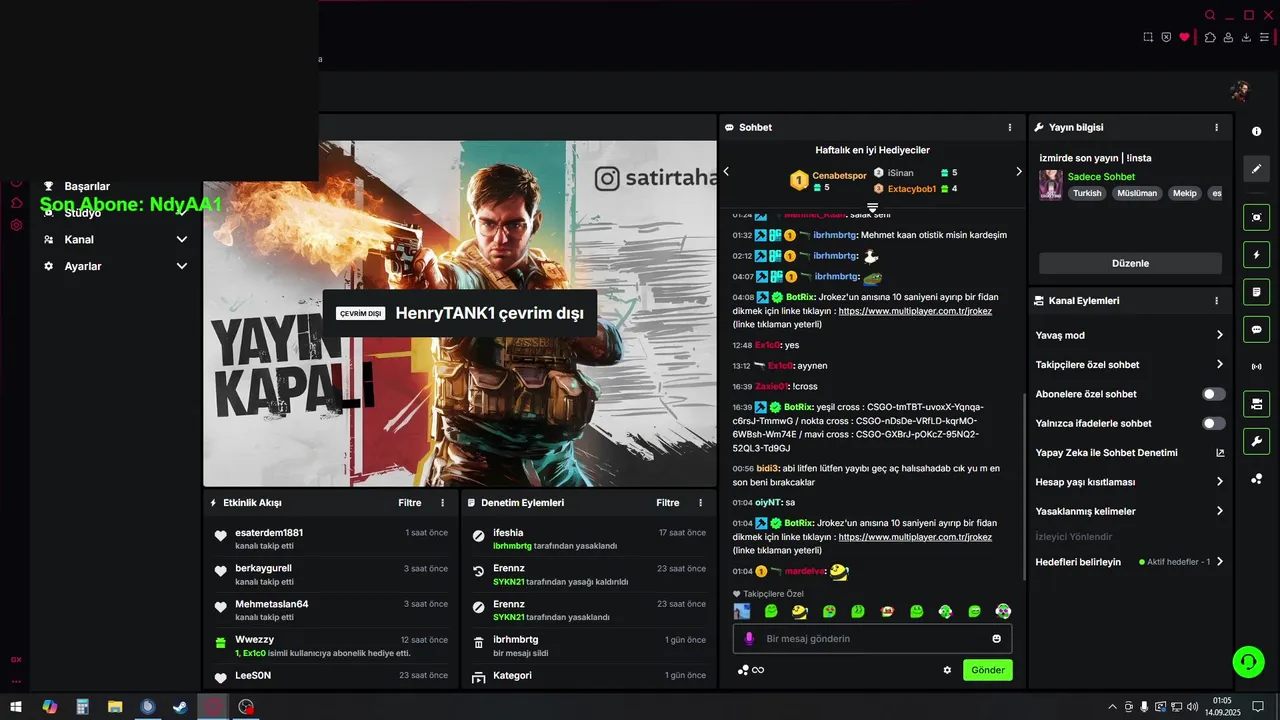1280x720 pixels.
Task: Expand the Ayarlar section in the sidebar
Action: (x=182, y=266)
